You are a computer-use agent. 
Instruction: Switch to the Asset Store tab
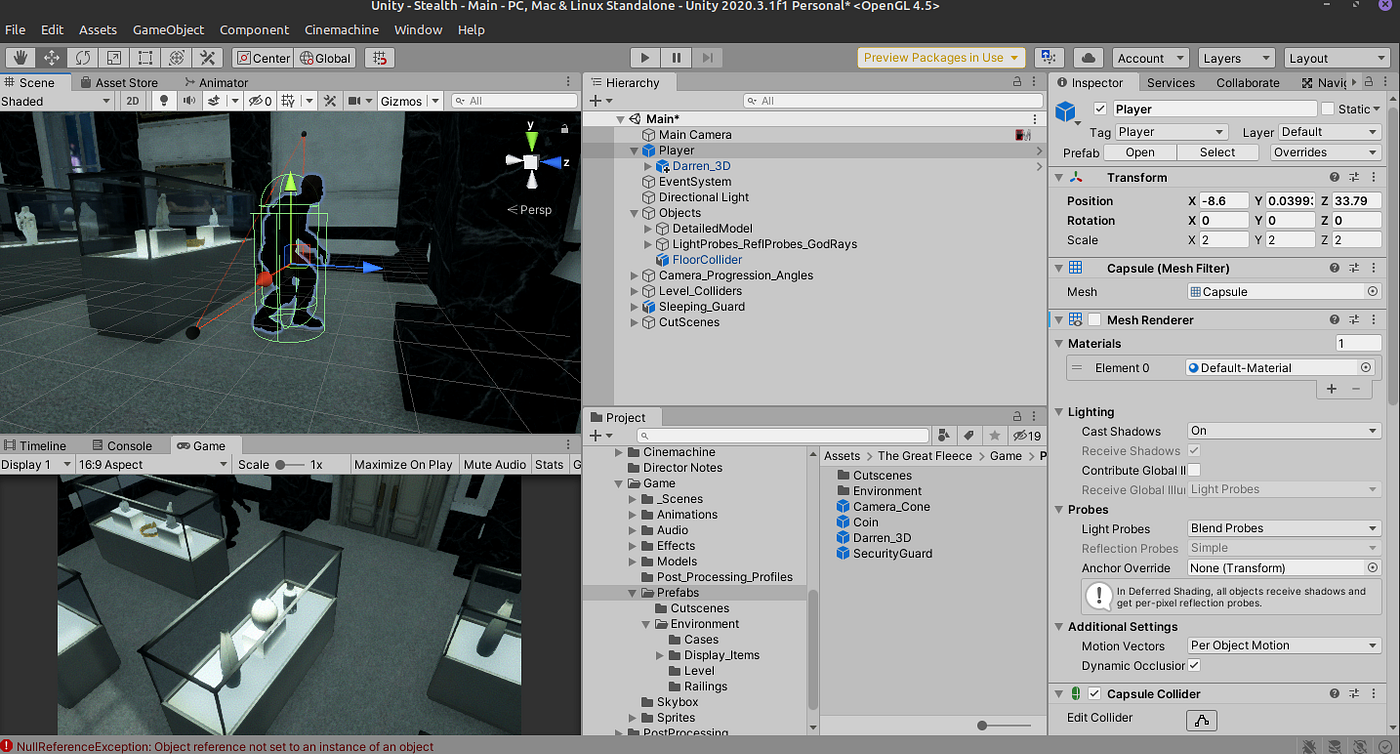(118, 82)
